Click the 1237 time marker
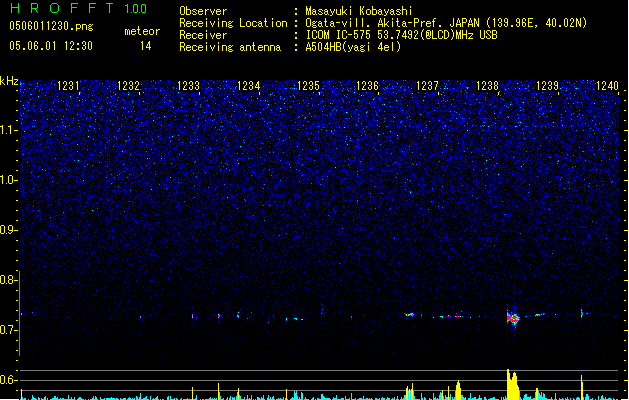Screen dimensions: 629x400 pyautogui.click(x=428, y=86)
